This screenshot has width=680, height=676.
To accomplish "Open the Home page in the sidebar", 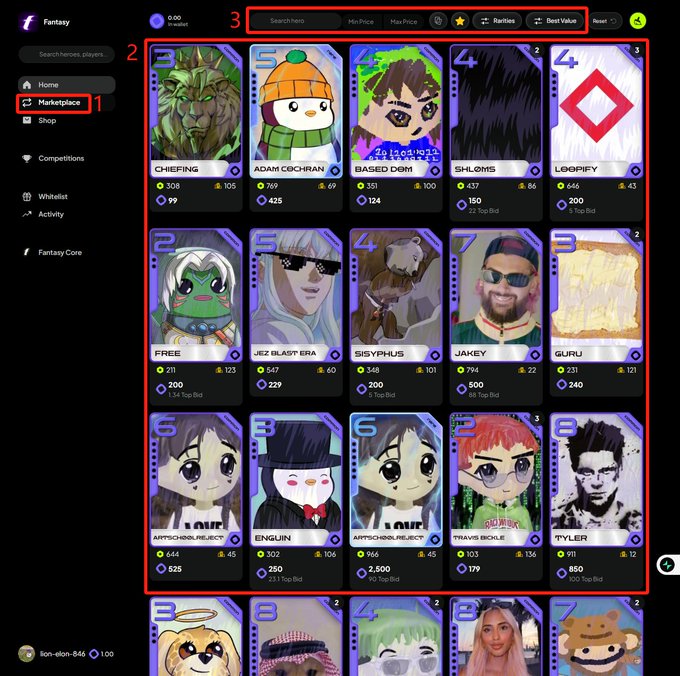I will point(66,85).
